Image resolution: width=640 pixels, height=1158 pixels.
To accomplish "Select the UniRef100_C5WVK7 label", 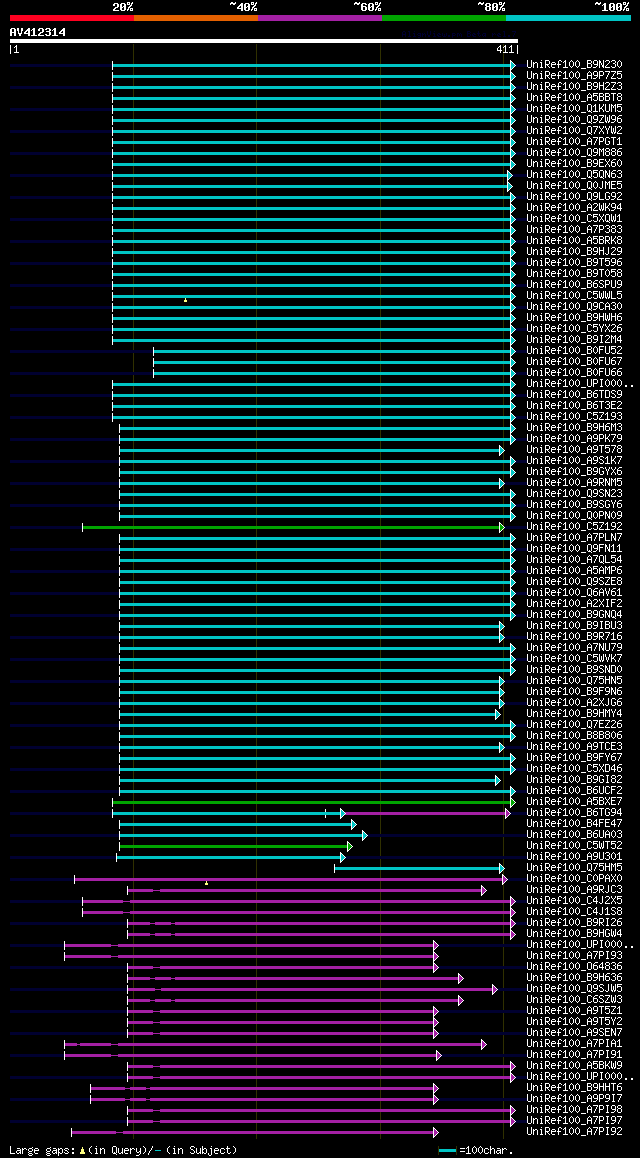I will (574, 659).
